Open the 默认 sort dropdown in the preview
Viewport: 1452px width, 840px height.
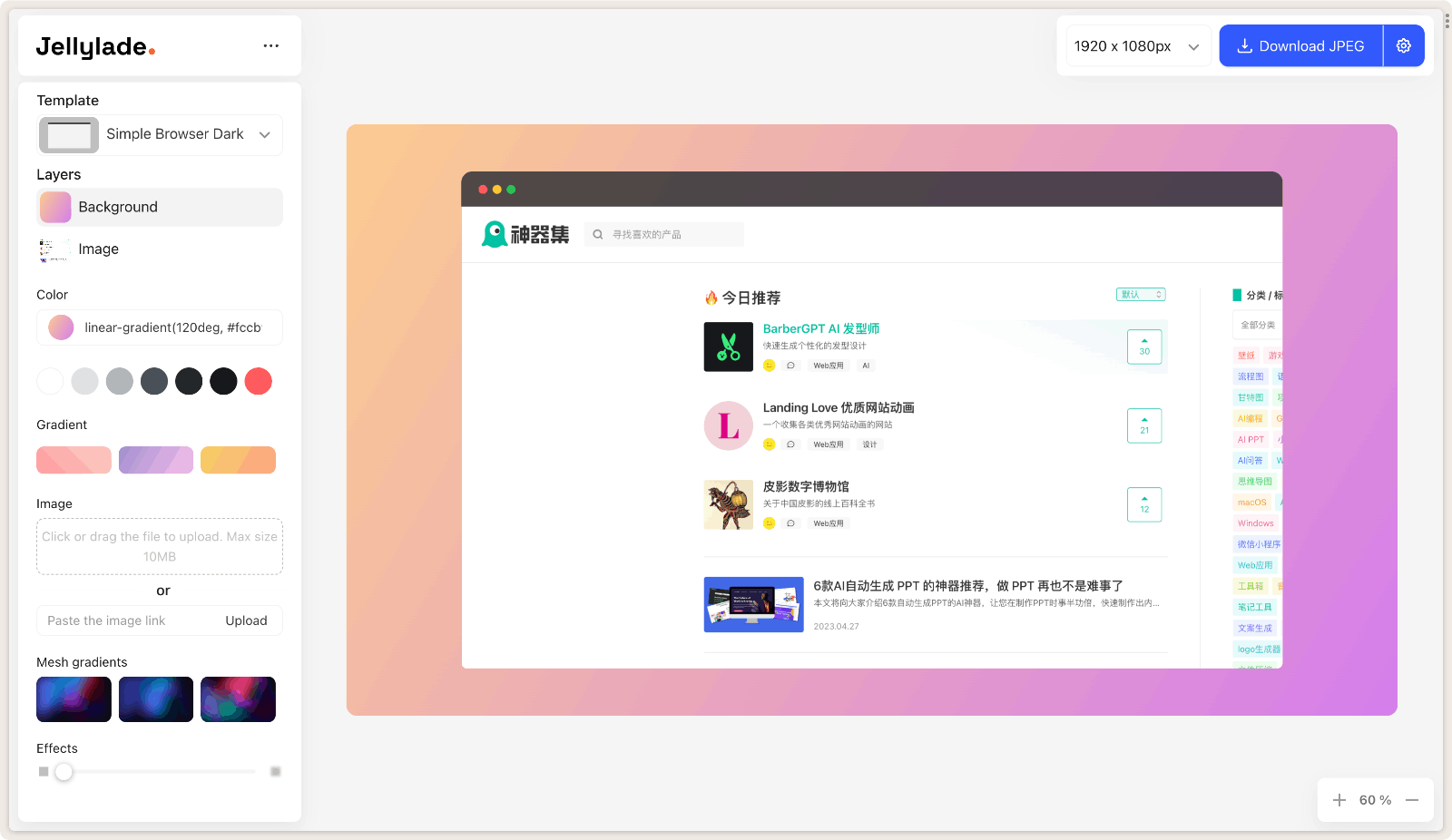click(1141, 294)
